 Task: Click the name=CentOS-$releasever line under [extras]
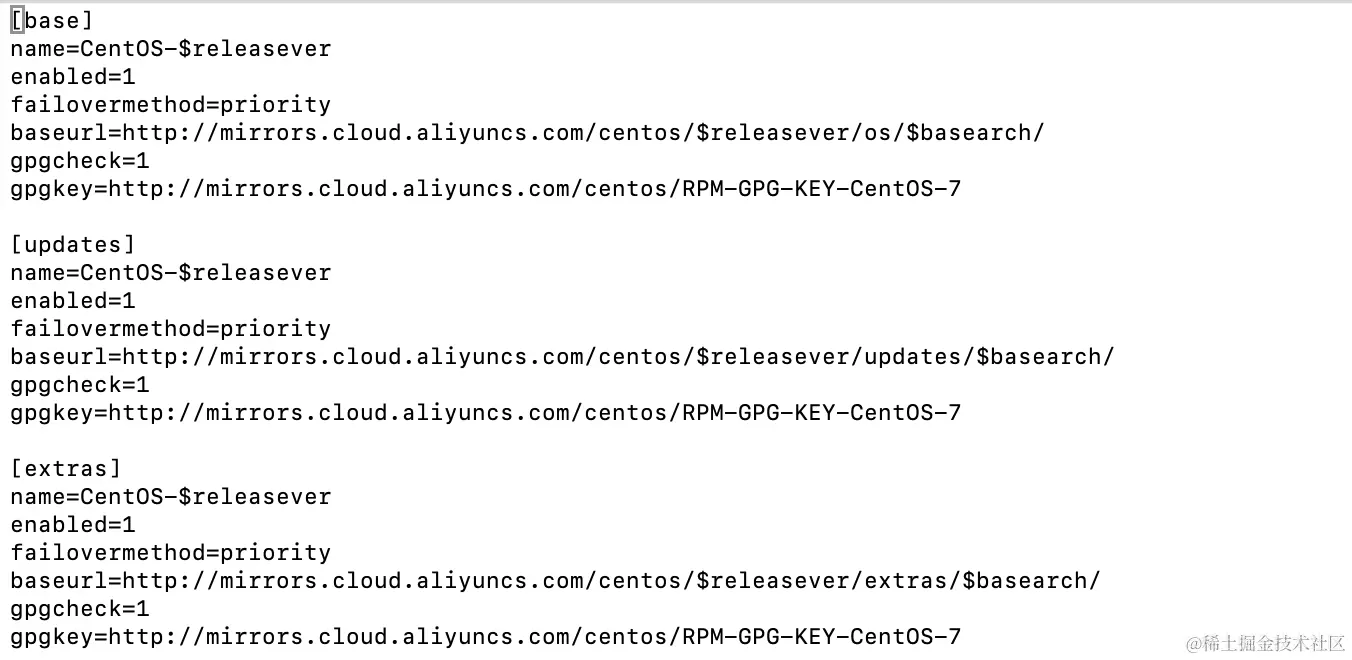170,497
